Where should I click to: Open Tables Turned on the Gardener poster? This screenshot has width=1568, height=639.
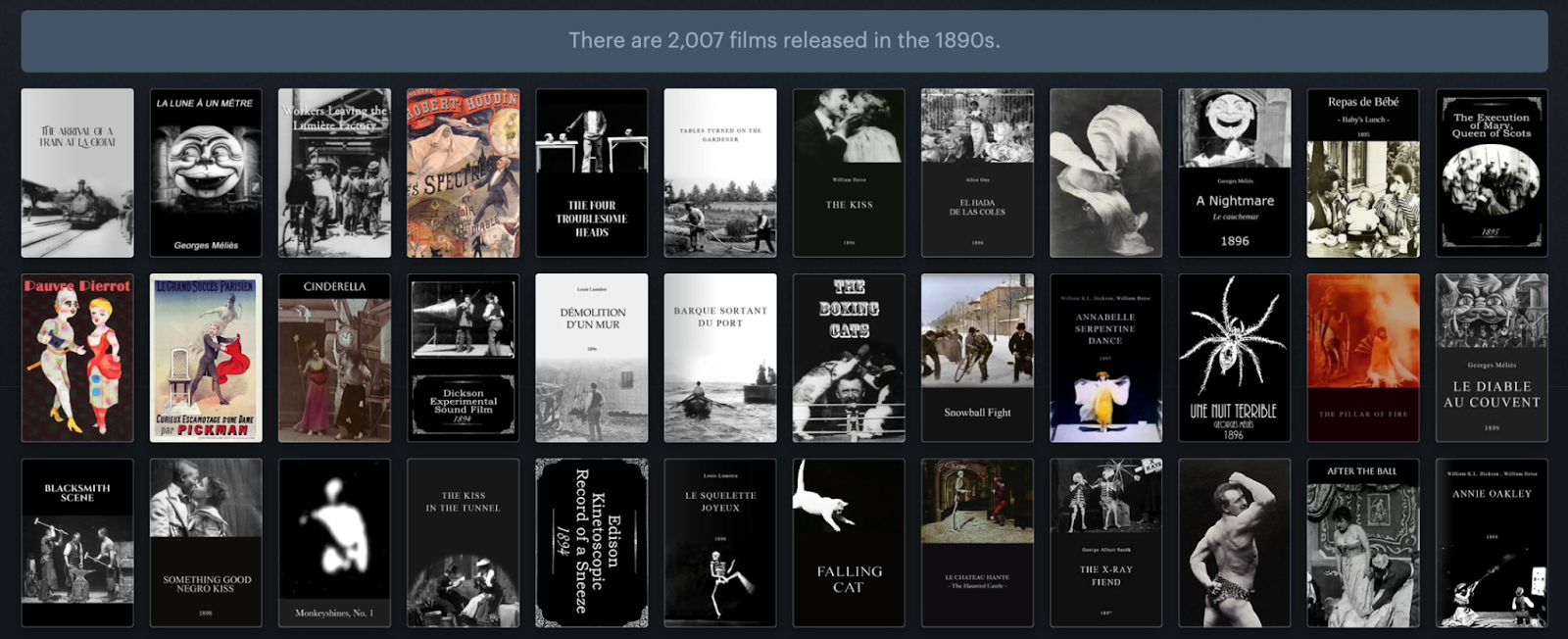click(x=720, y=173)
